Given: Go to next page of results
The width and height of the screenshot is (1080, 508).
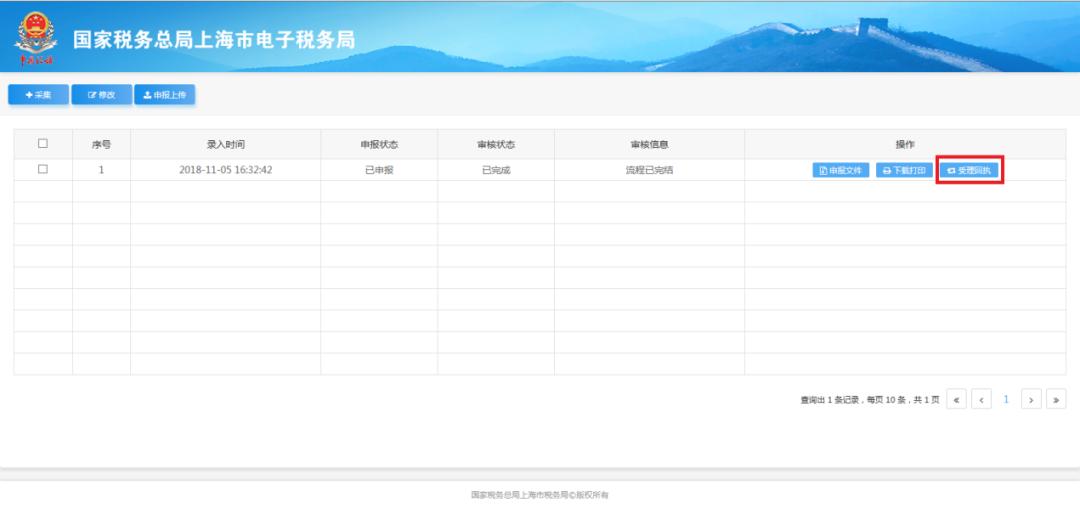Looking at the screenshot, I should [1031, 399].
